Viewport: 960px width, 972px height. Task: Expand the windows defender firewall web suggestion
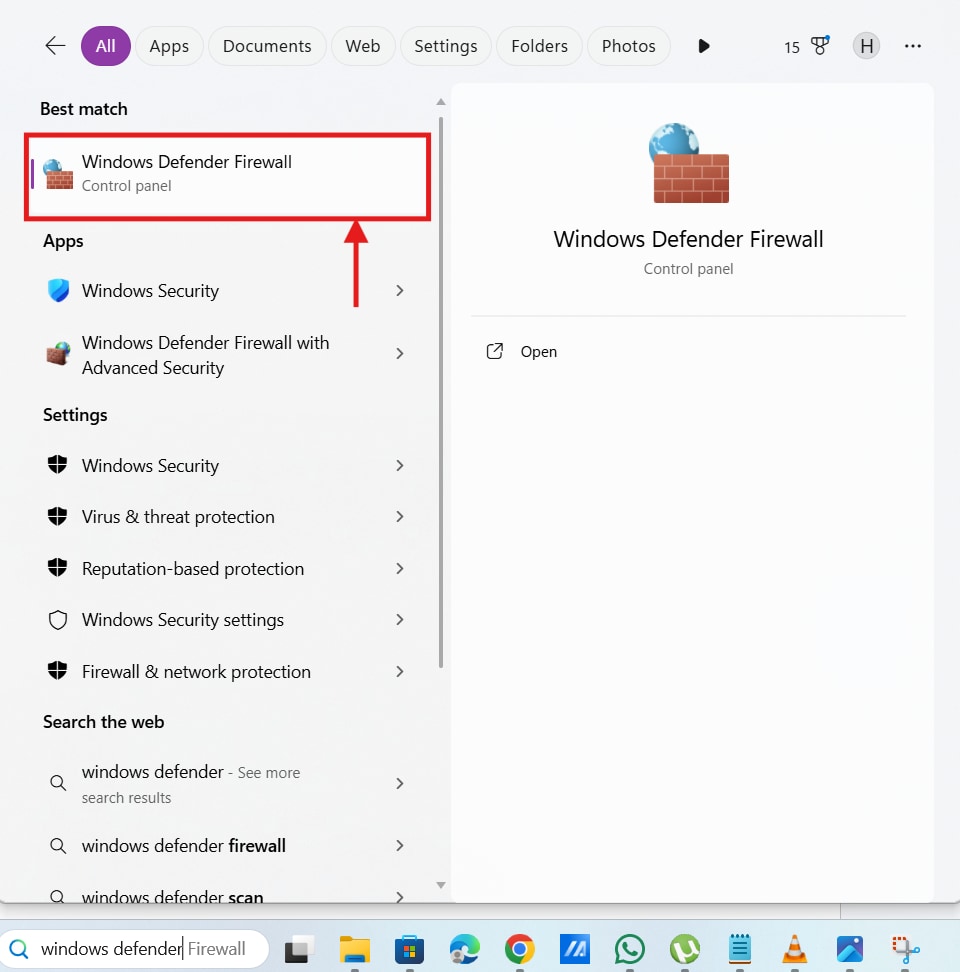[399, 845]
